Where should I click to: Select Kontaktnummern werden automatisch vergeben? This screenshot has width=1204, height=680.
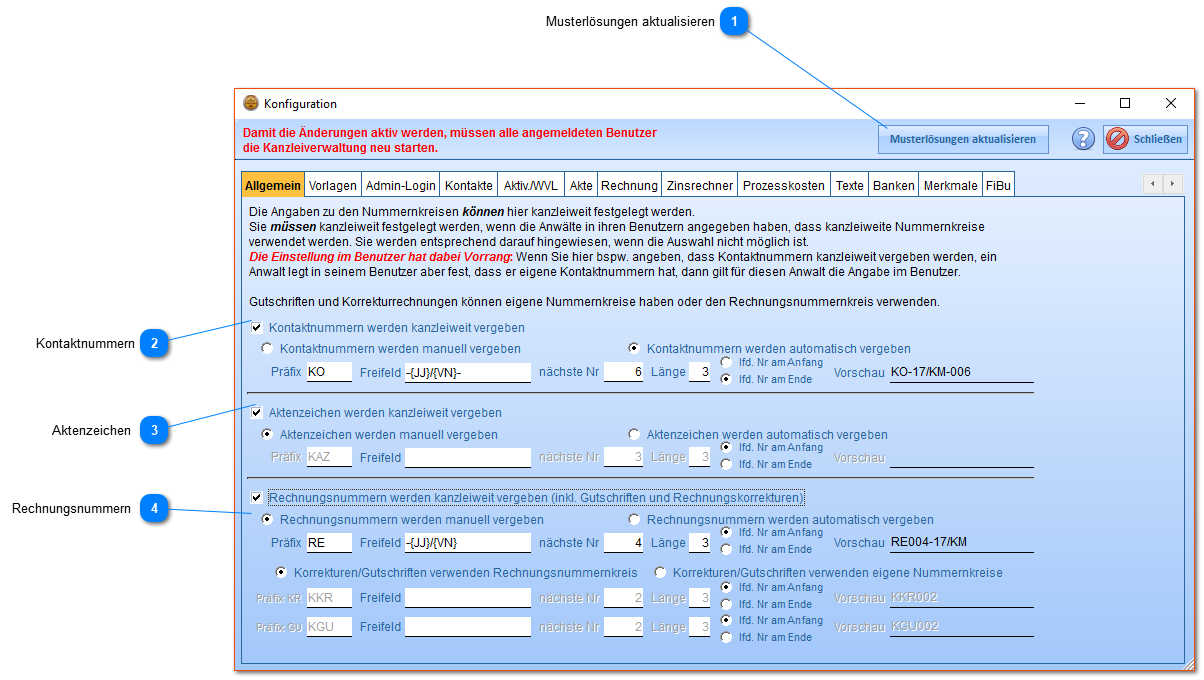tap(634, 349)
